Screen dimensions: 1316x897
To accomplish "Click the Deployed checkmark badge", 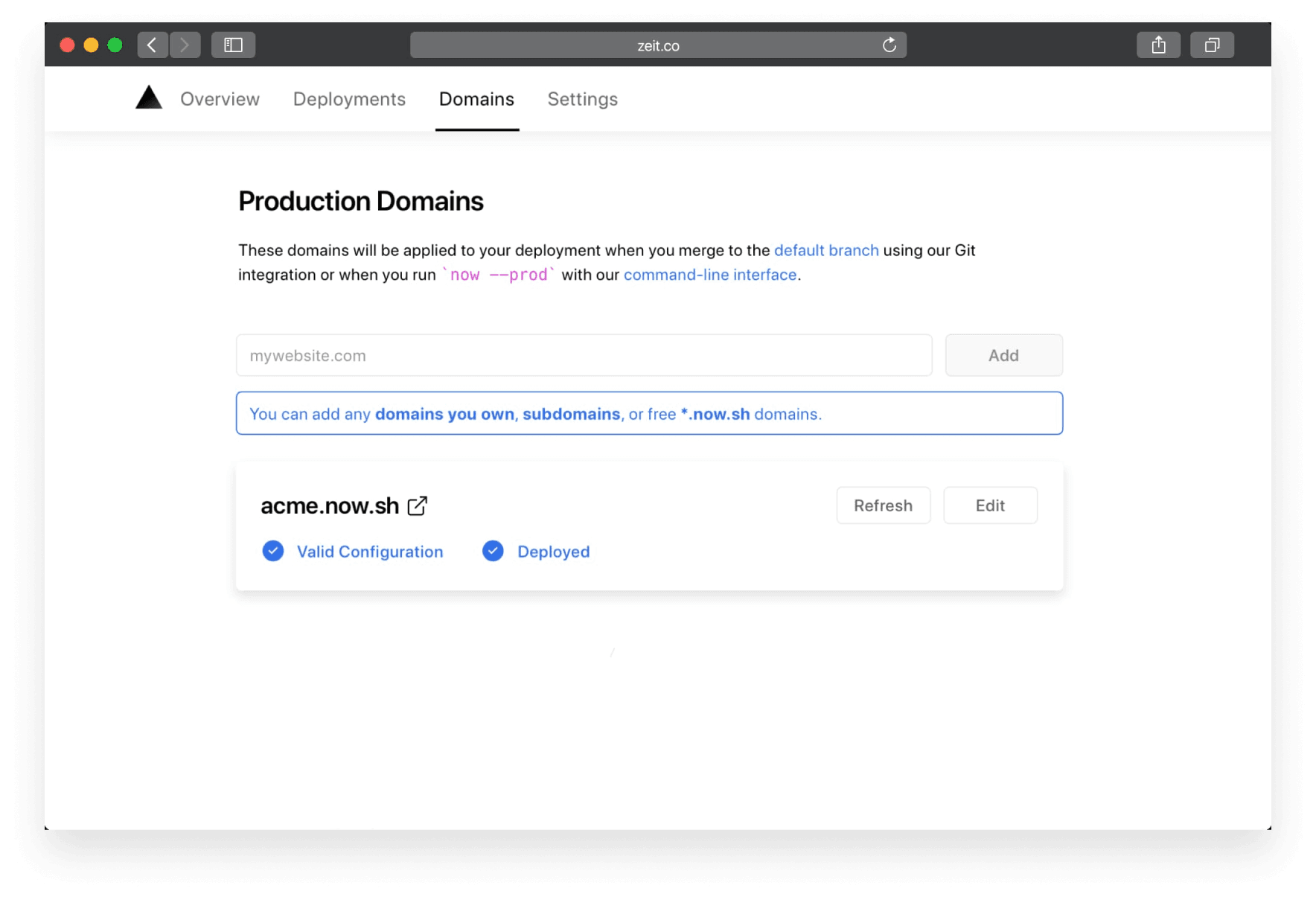I will pos(493,551).
